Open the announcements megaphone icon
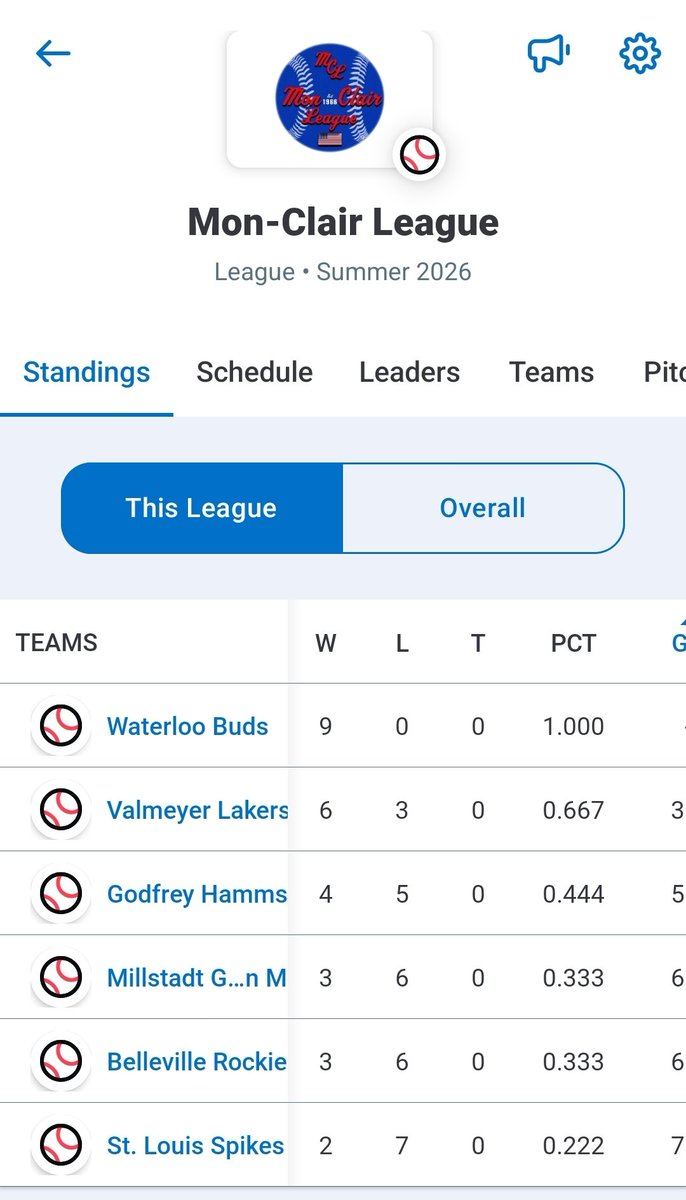The image size is (686, 1200). coord(549,53)
